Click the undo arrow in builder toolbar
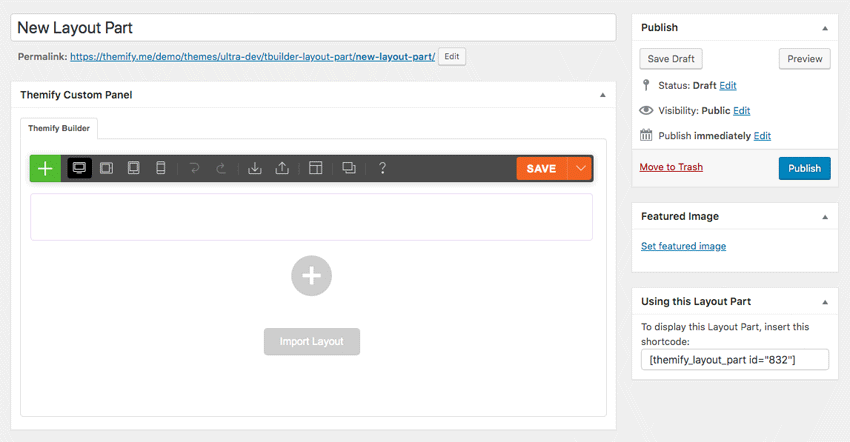The height and width of the screenshot is (442, 850). tap(194, 169)
